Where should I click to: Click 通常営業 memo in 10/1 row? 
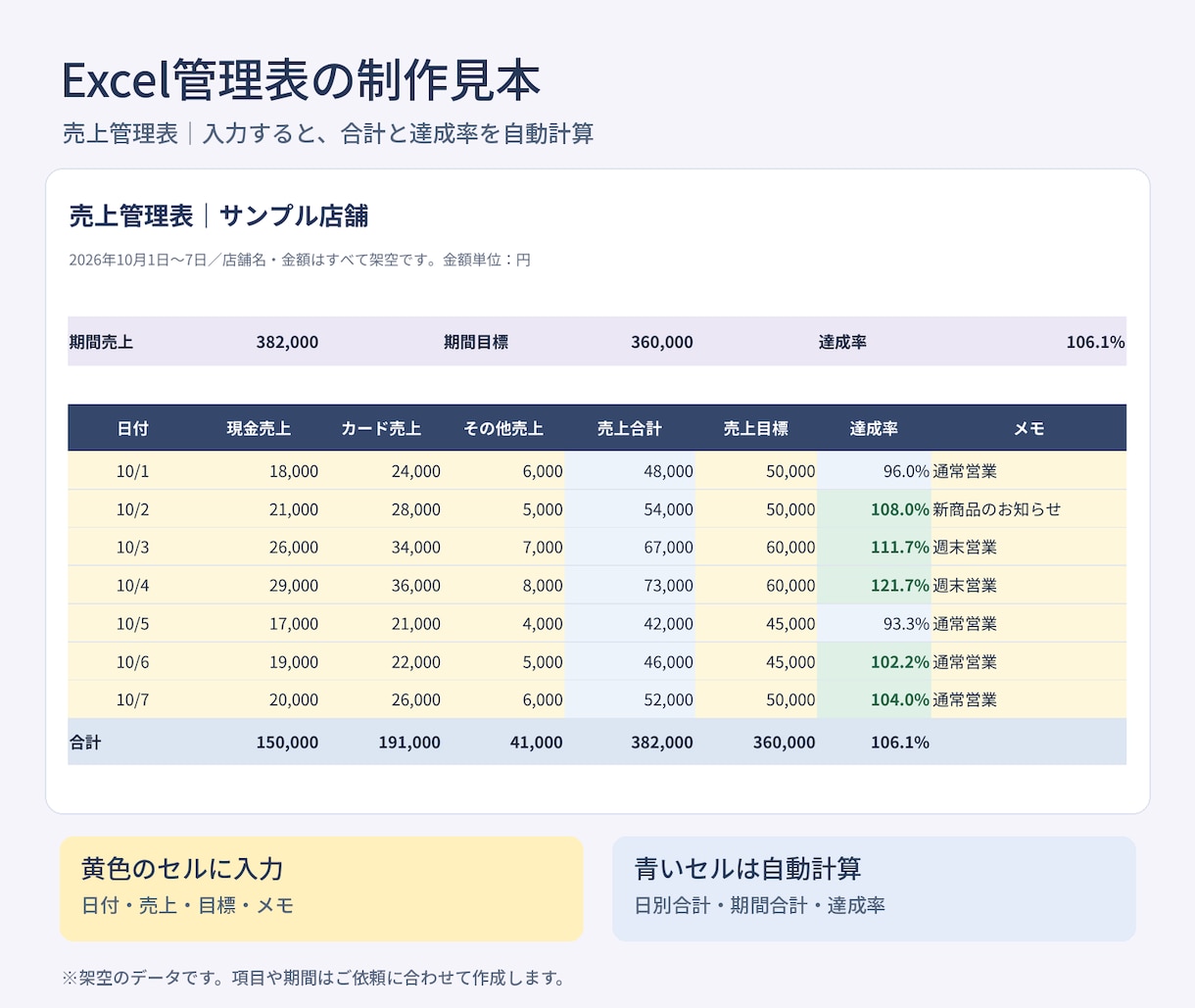tap(1028, 471)
